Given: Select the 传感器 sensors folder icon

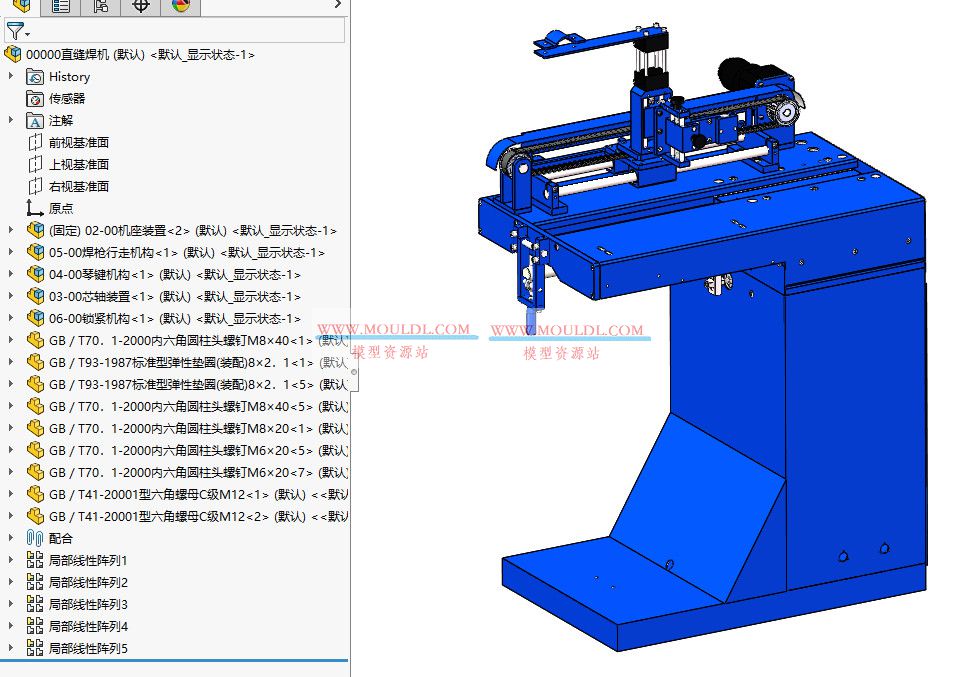Looking at the screenshot, I should pos(33,98).
